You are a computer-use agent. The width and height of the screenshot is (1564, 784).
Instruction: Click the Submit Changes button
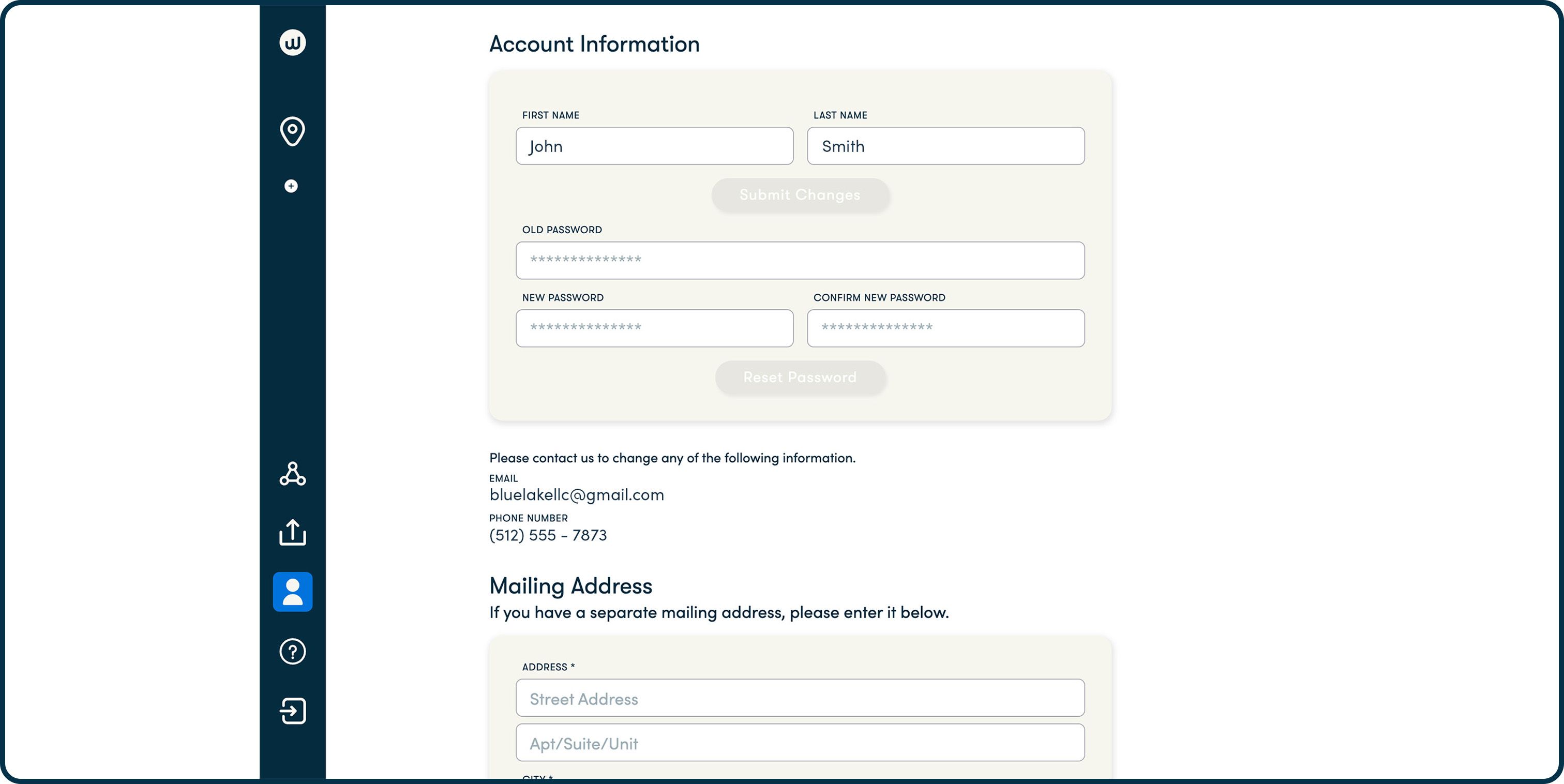click(x=800, y=195)
